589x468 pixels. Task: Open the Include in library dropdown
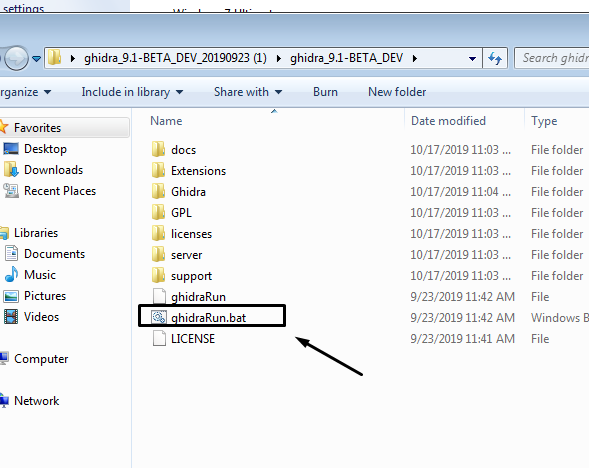click(132, 92)
